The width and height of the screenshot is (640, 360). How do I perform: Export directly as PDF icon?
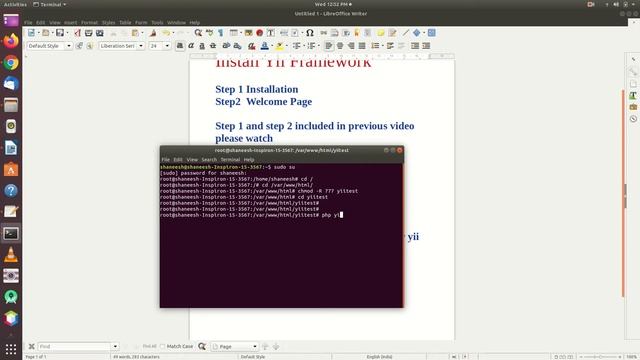tap(78, 33)
